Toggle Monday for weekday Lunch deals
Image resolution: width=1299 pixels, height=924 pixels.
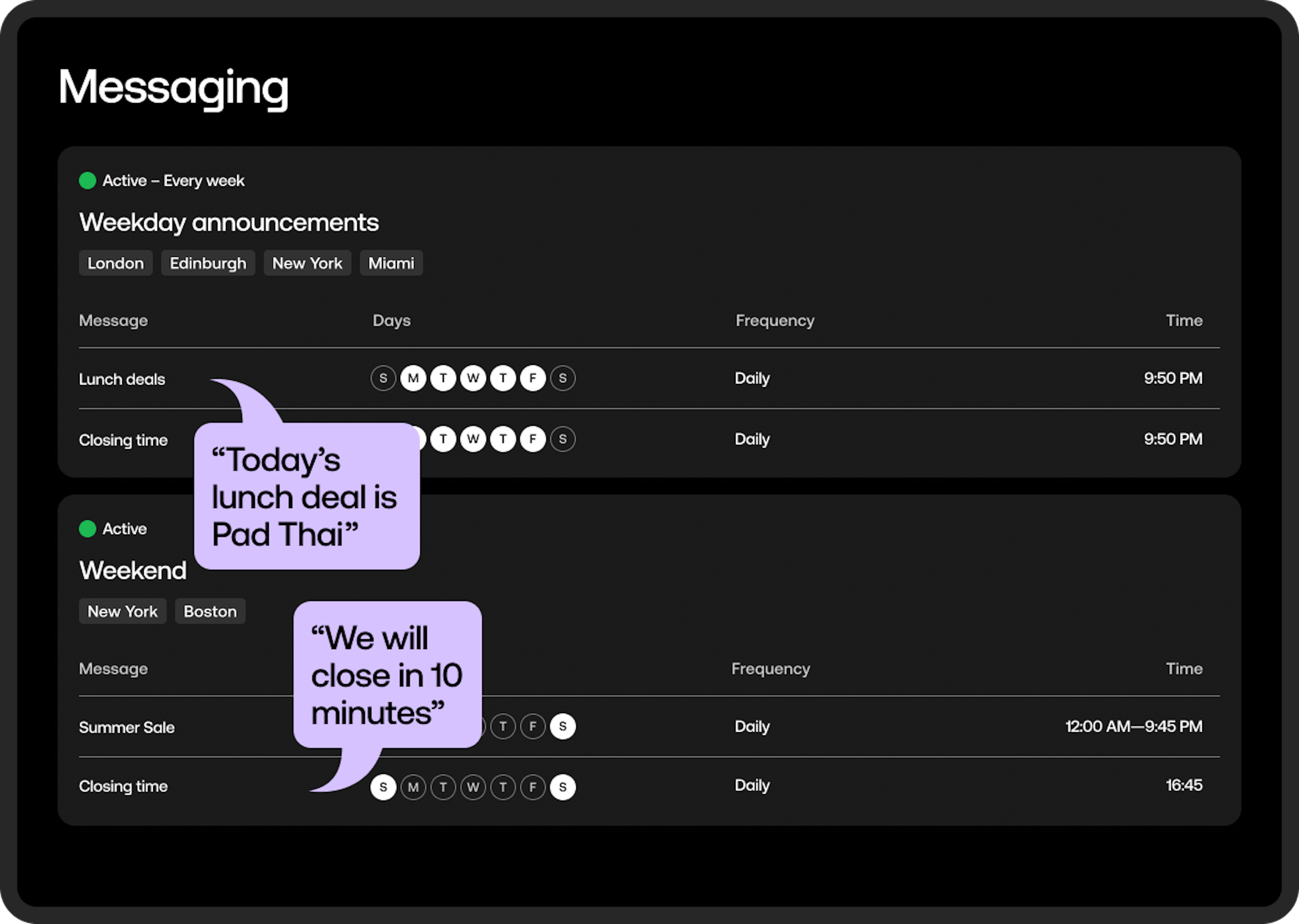point(413,378)
